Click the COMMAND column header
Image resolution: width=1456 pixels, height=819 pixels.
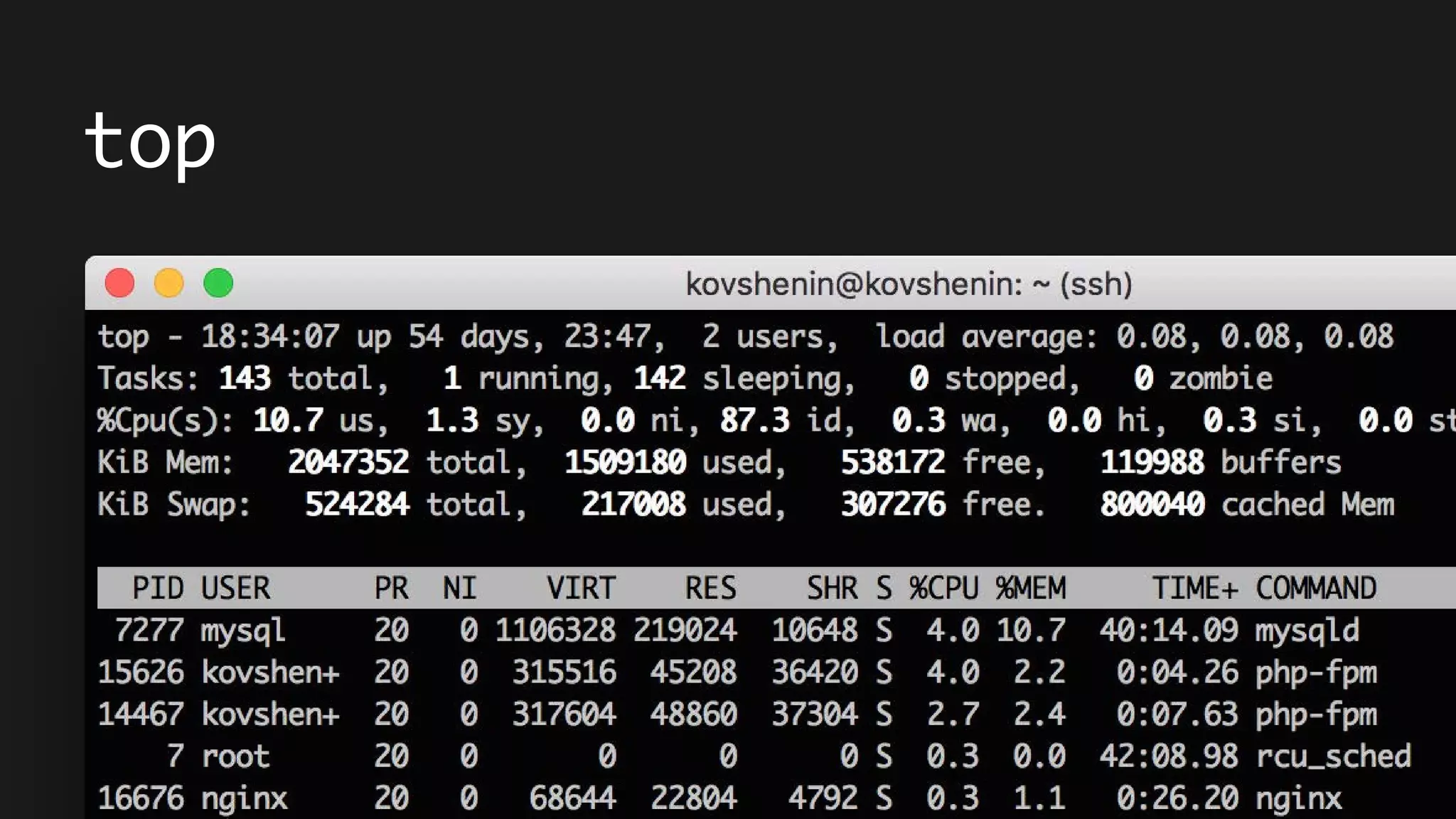tap(1316, 588)
